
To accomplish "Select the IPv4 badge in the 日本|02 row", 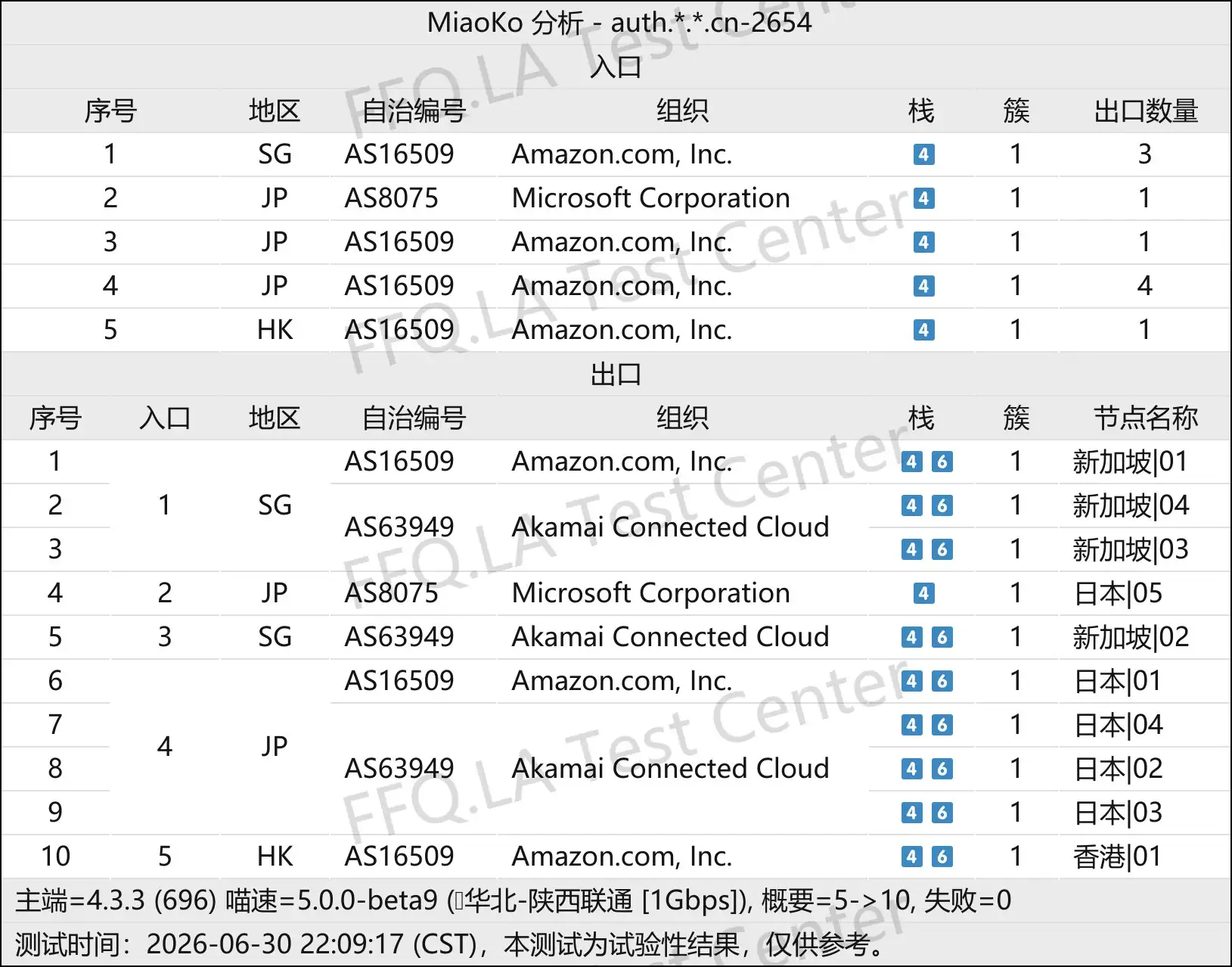I will click(x=912, y=769).
